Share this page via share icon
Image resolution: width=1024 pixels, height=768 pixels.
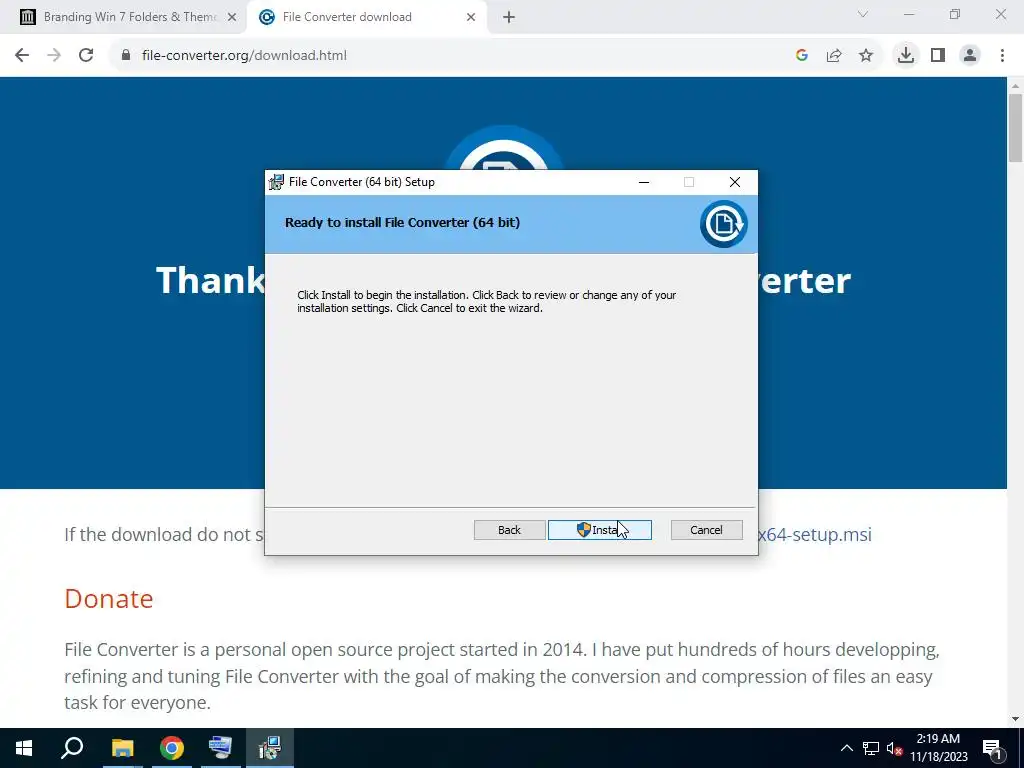834,56
